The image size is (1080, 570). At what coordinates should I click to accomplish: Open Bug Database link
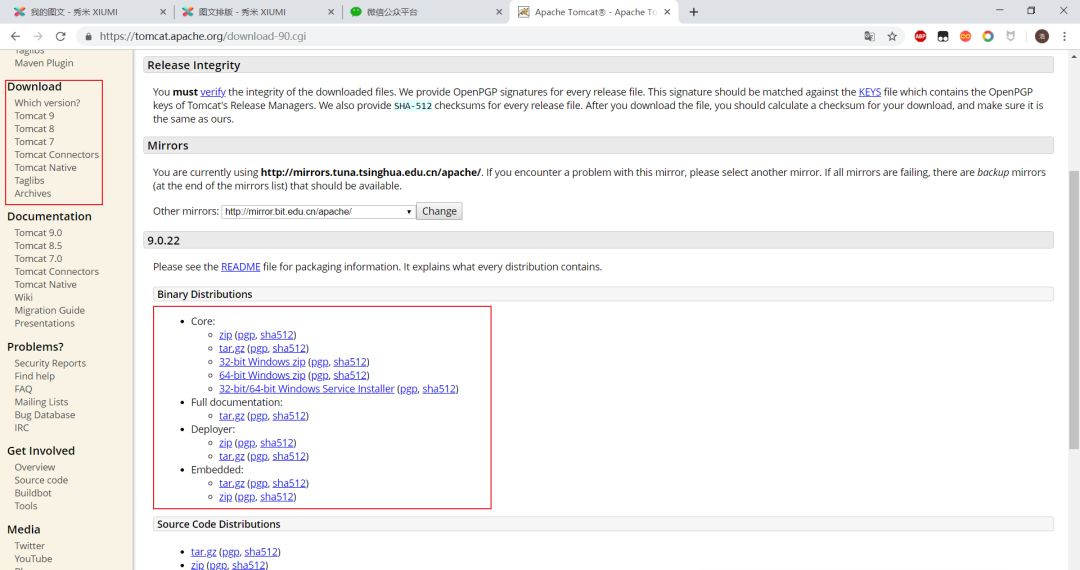point(45,415)
